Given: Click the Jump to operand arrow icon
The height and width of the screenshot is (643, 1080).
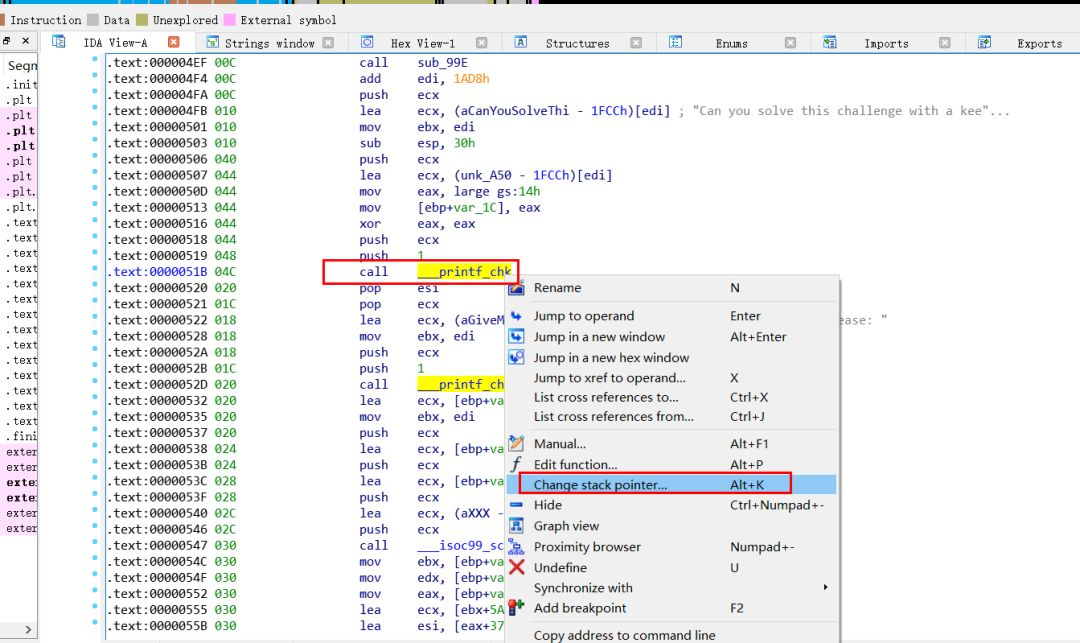Looking at the screenshot, I should point(517,316).
